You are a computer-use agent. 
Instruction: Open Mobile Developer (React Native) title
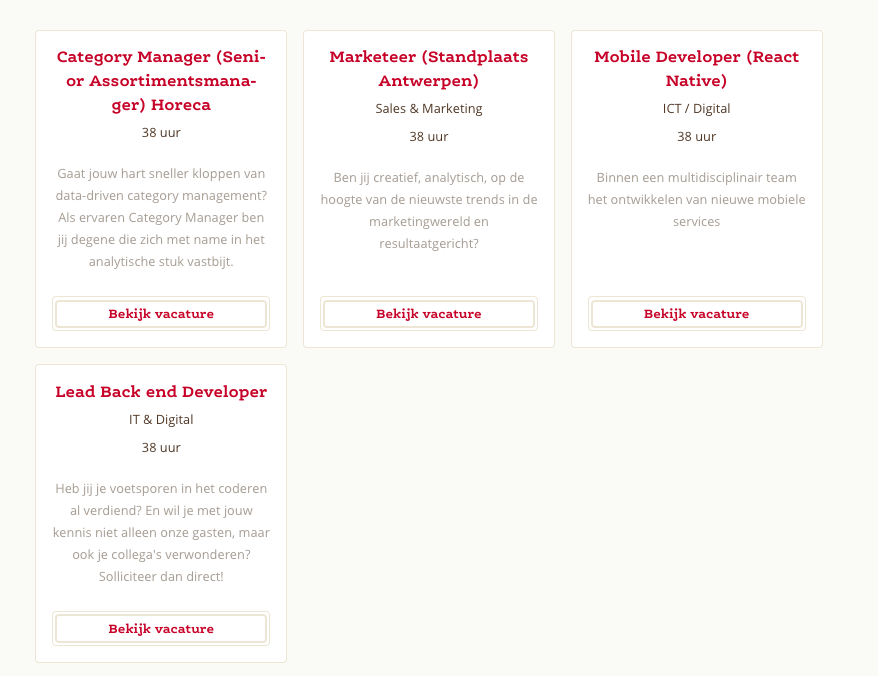(696, 68)
